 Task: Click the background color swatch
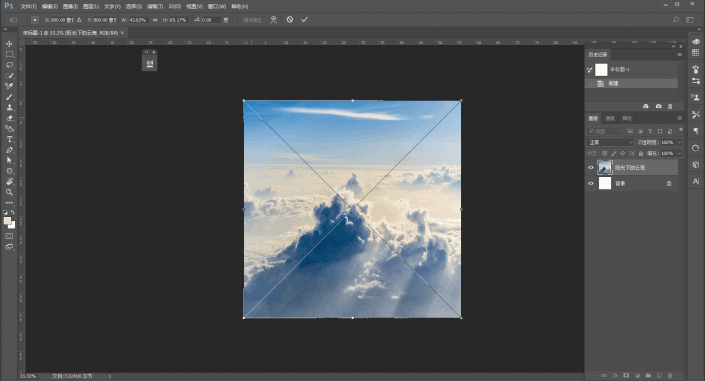click(x=12, y=225)
